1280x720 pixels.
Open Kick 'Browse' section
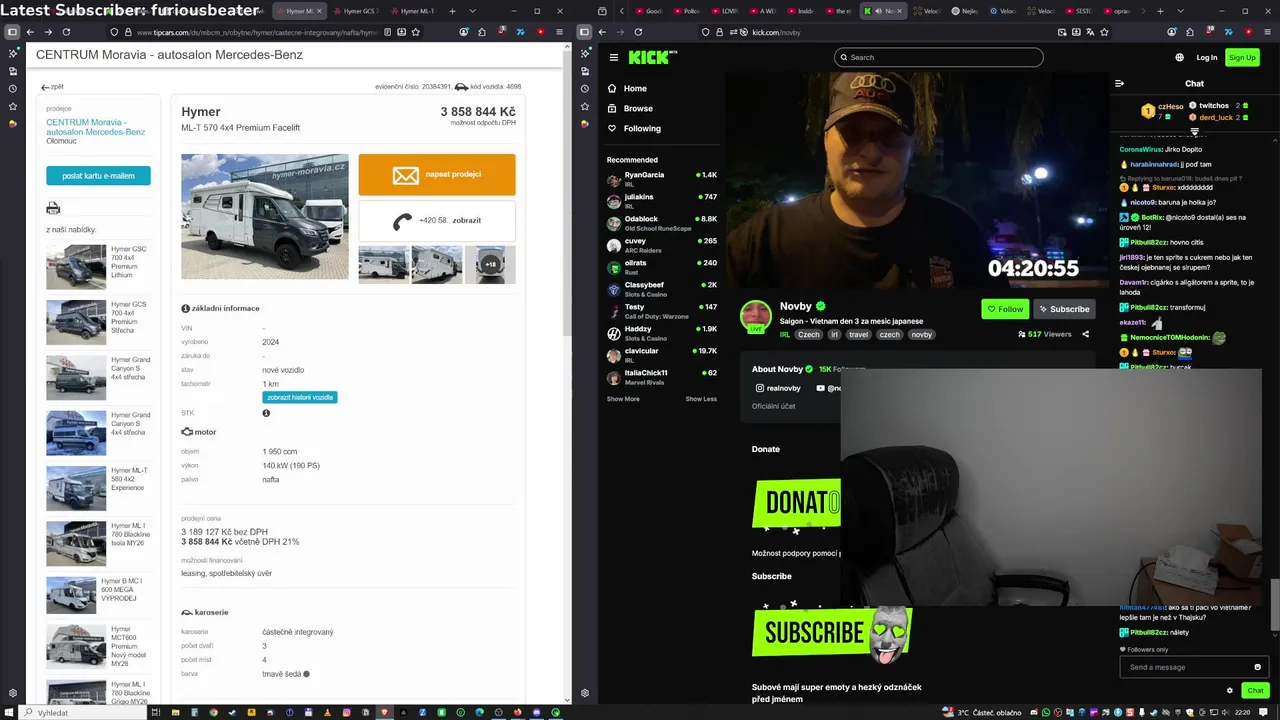point(630,108)
